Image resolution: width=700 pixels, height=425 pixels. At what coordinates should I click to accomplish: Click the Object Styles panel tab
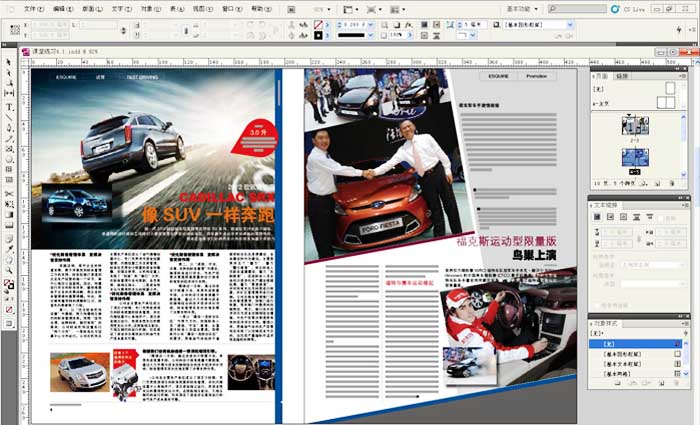click(605, 323)
